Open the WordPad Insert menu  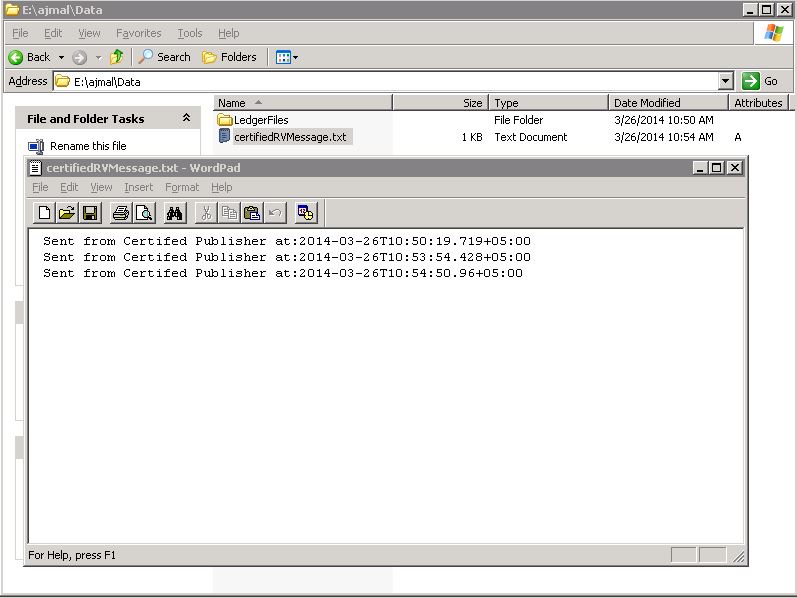pos(139,187)
